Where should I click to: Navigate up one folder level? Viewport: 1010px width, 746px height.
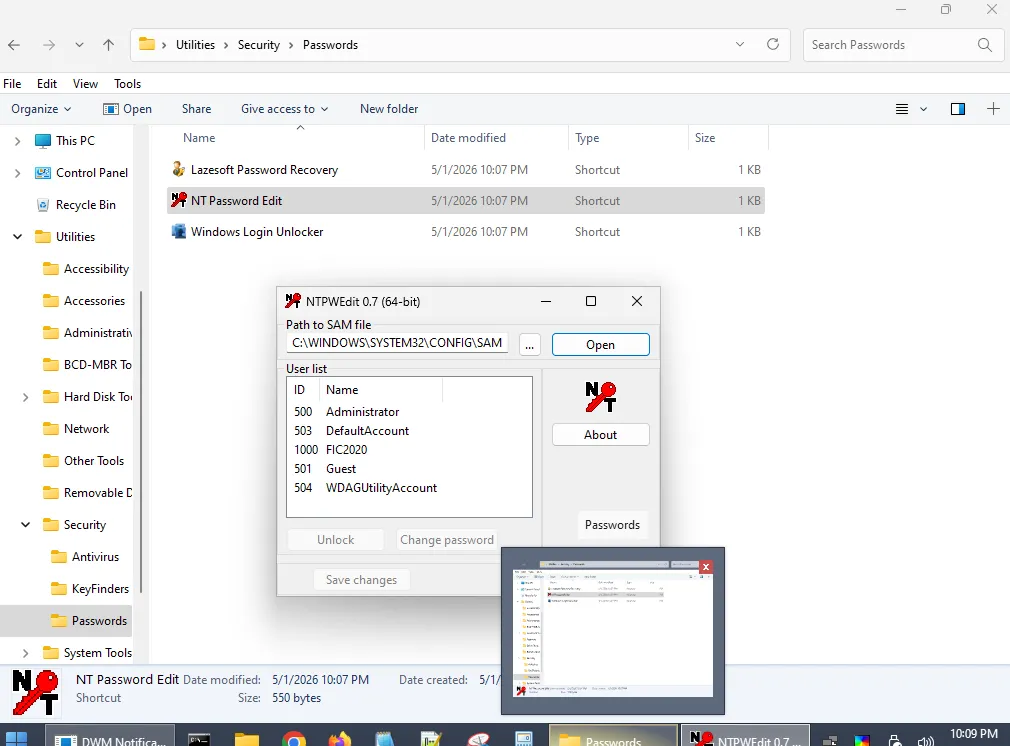108,45
